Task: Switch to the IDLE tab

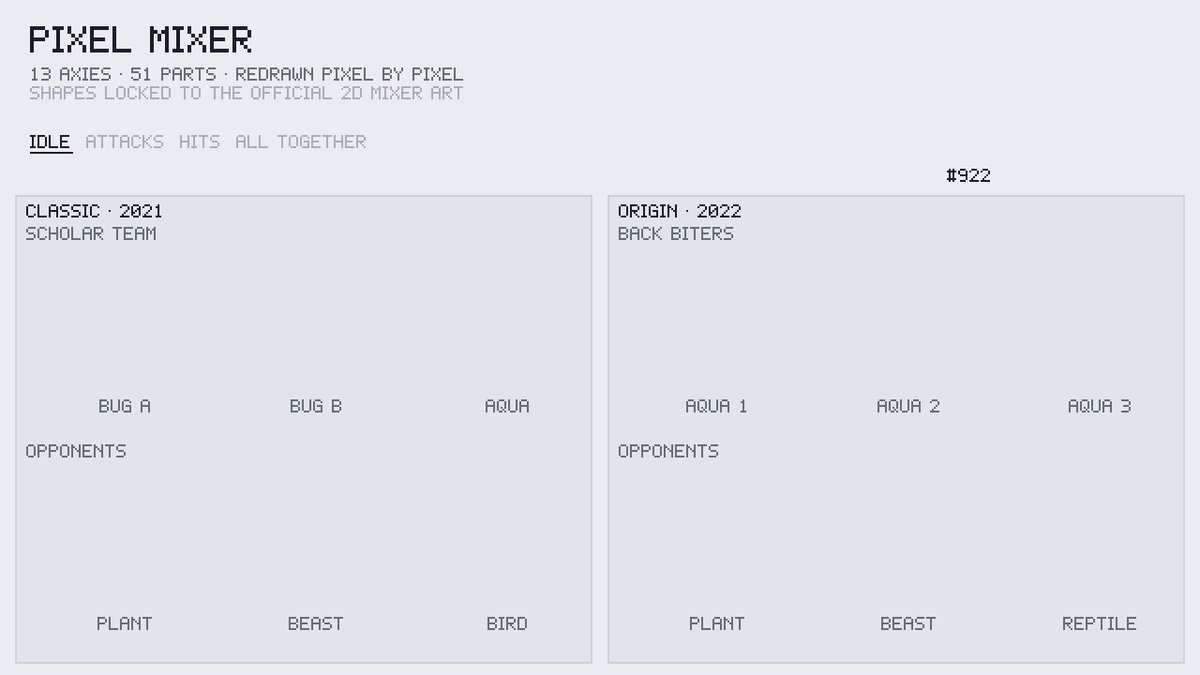Action: (50, 142)
